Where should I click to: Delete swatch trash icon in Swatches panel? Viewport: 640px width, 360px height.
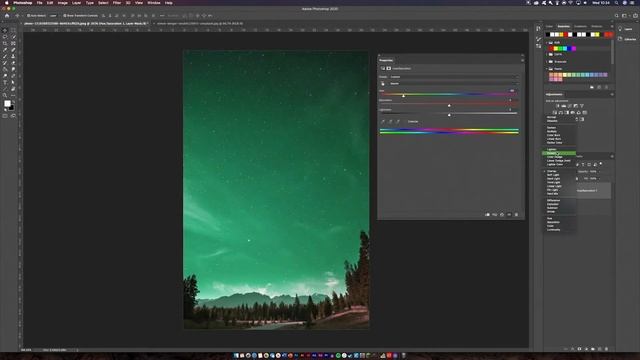tap(606, 87)
